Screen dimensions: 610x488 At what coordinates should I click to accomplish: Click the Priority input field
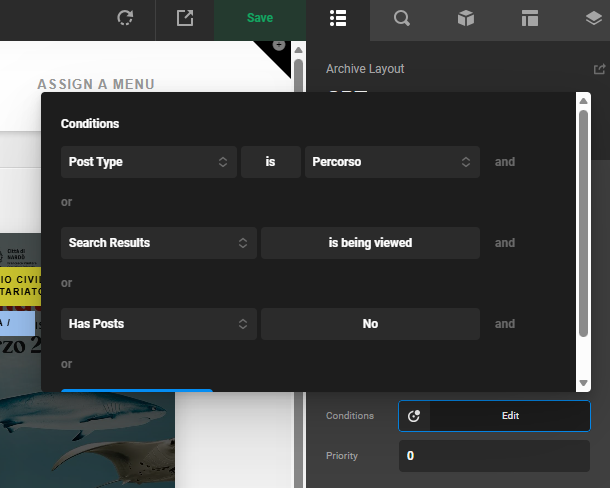(x=494, y=456)
